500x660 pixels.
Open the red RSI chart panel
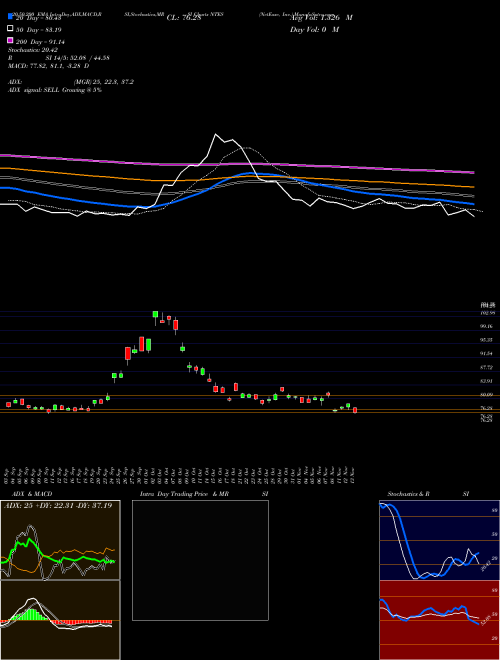(439, 620)
